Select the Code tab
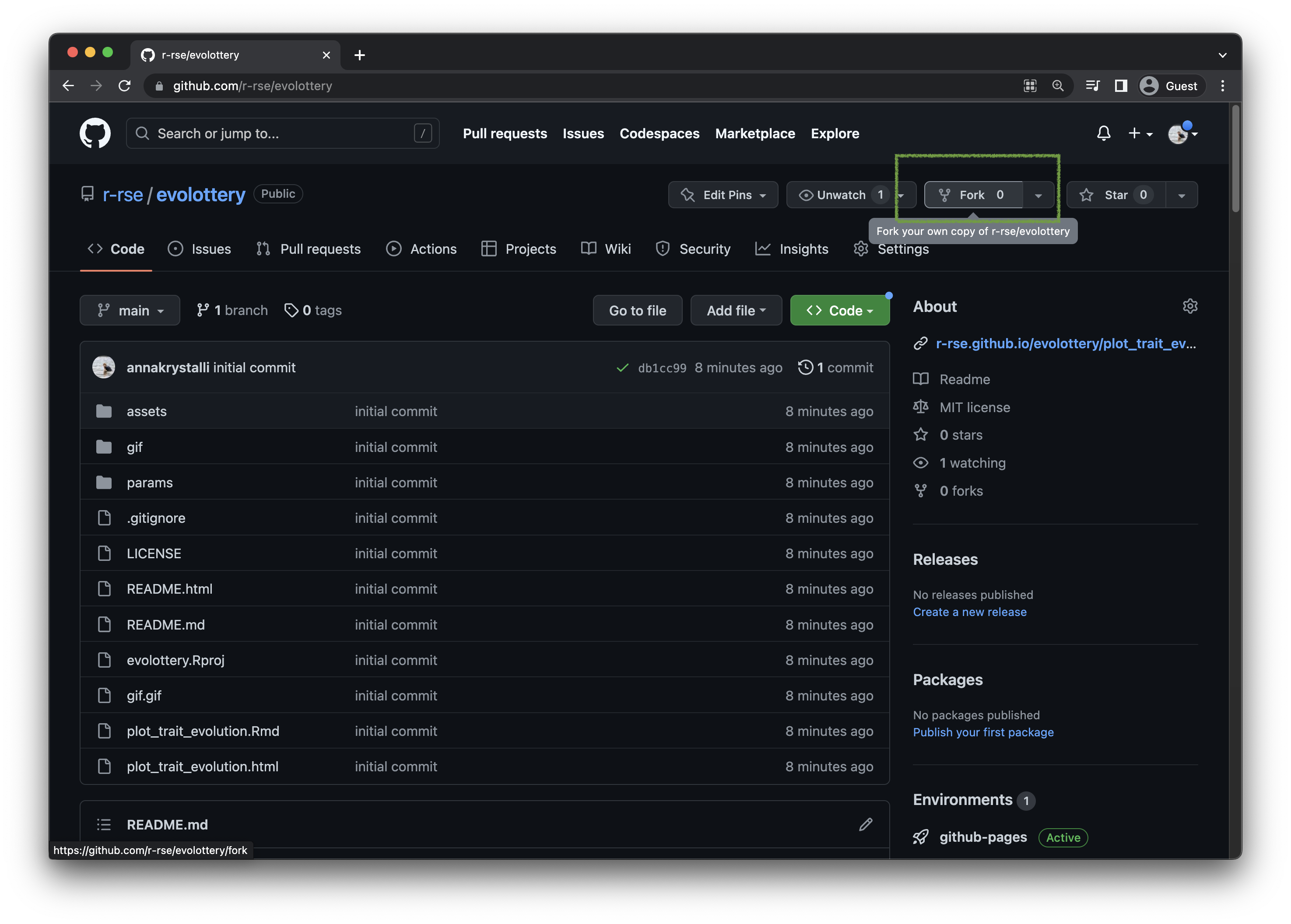 [x=116, y=248]
